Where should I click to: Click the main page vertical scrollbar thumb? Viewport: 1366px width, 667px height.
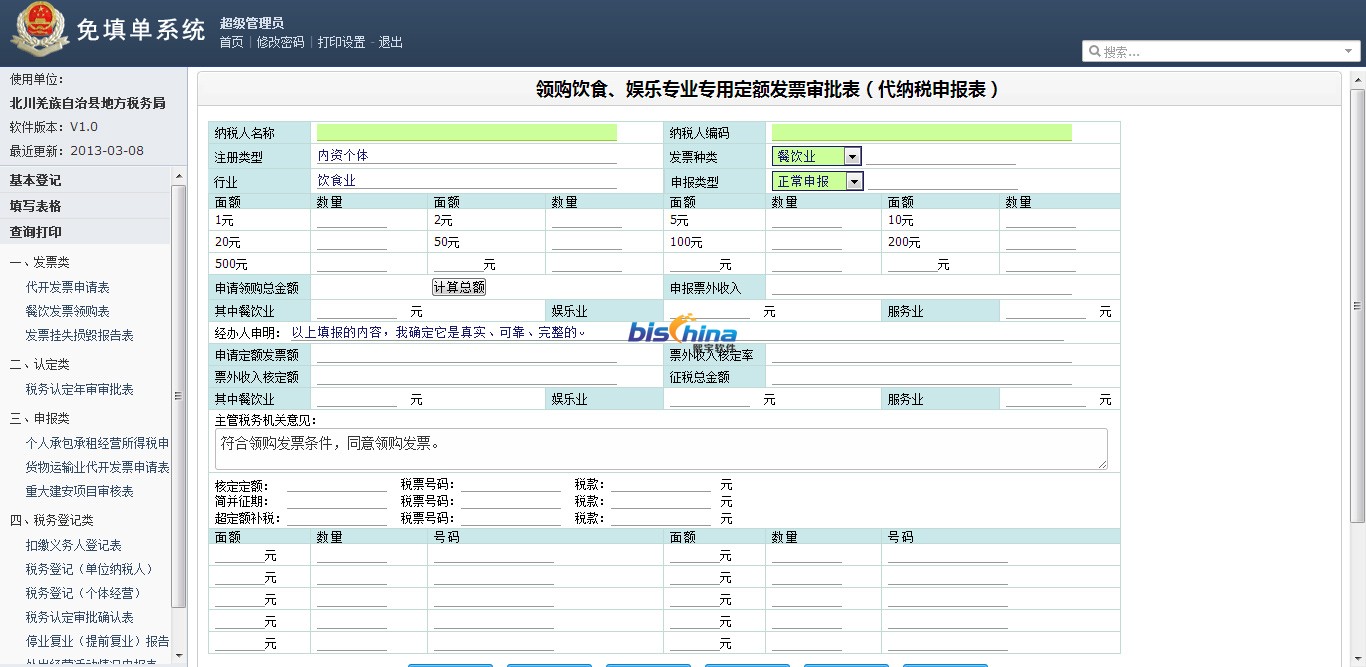[x=1357, y=306]
